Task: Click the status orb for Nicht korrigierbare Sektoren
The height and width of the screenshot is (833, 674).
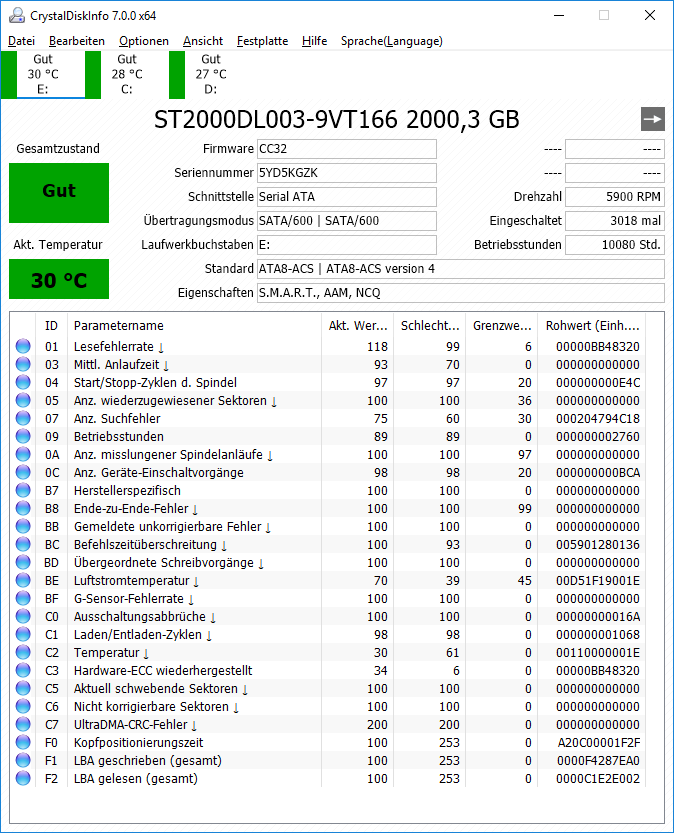Action: pyautogui.click(x=23, y=707)
